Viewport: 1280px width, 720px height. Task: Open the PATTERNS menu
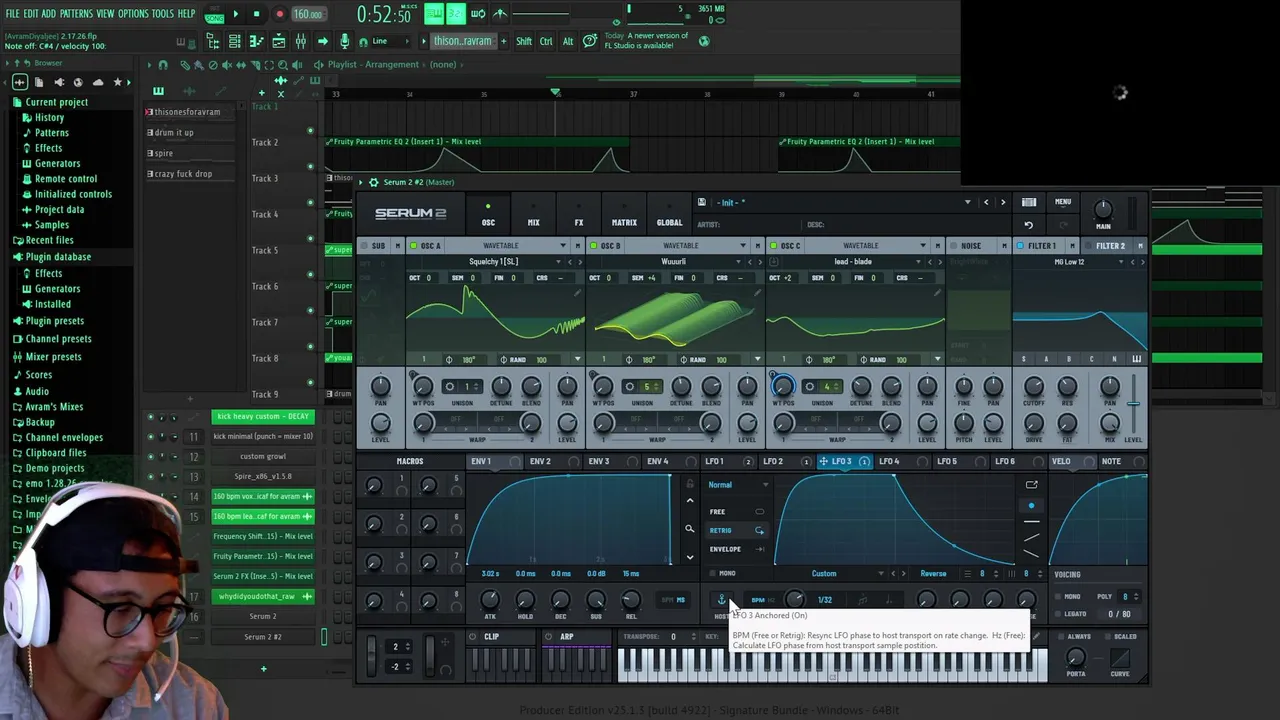tap(76, 14)
